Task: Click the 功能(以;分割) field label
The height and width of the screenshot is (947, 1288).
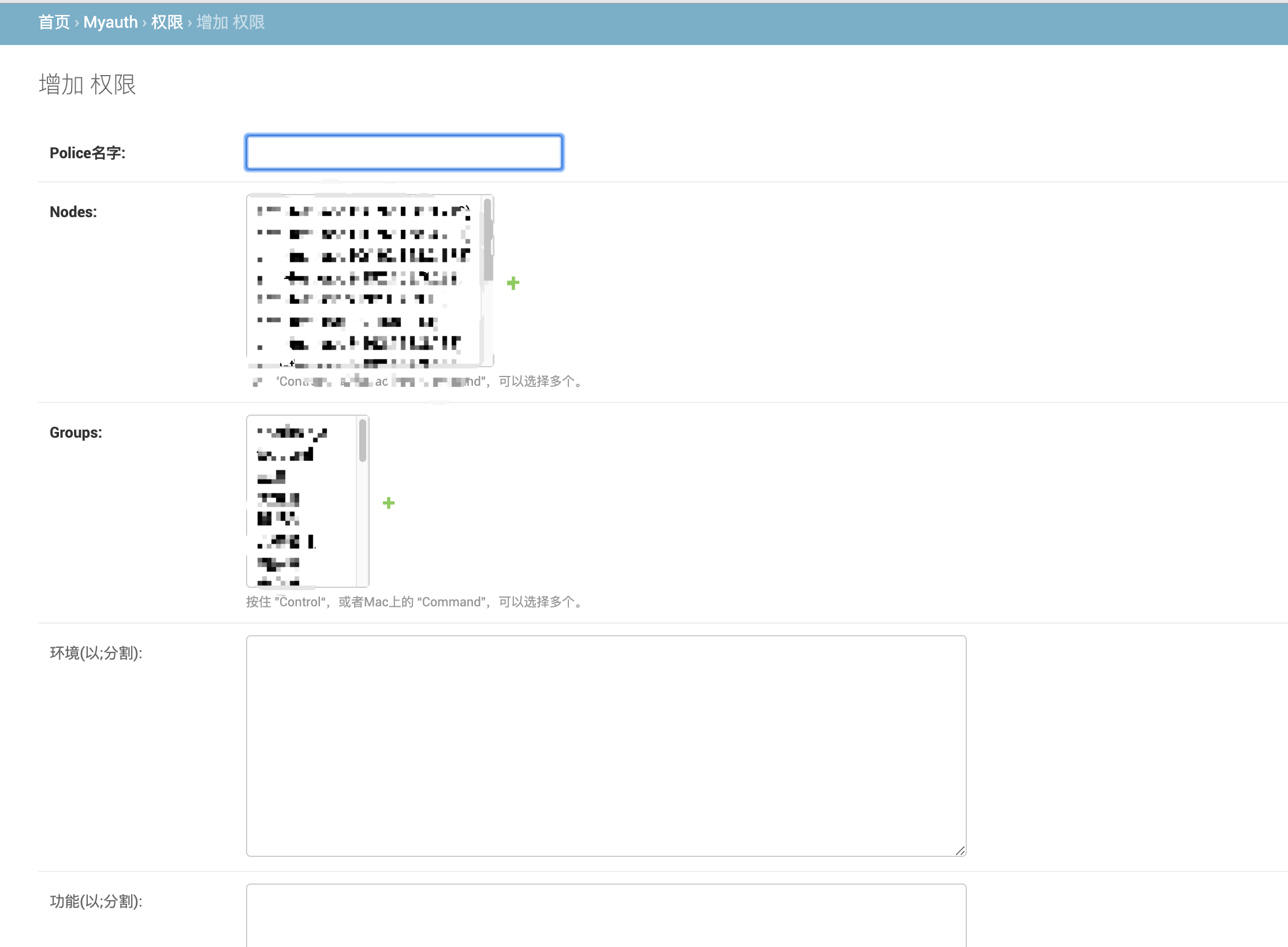Action: [96, 901]
